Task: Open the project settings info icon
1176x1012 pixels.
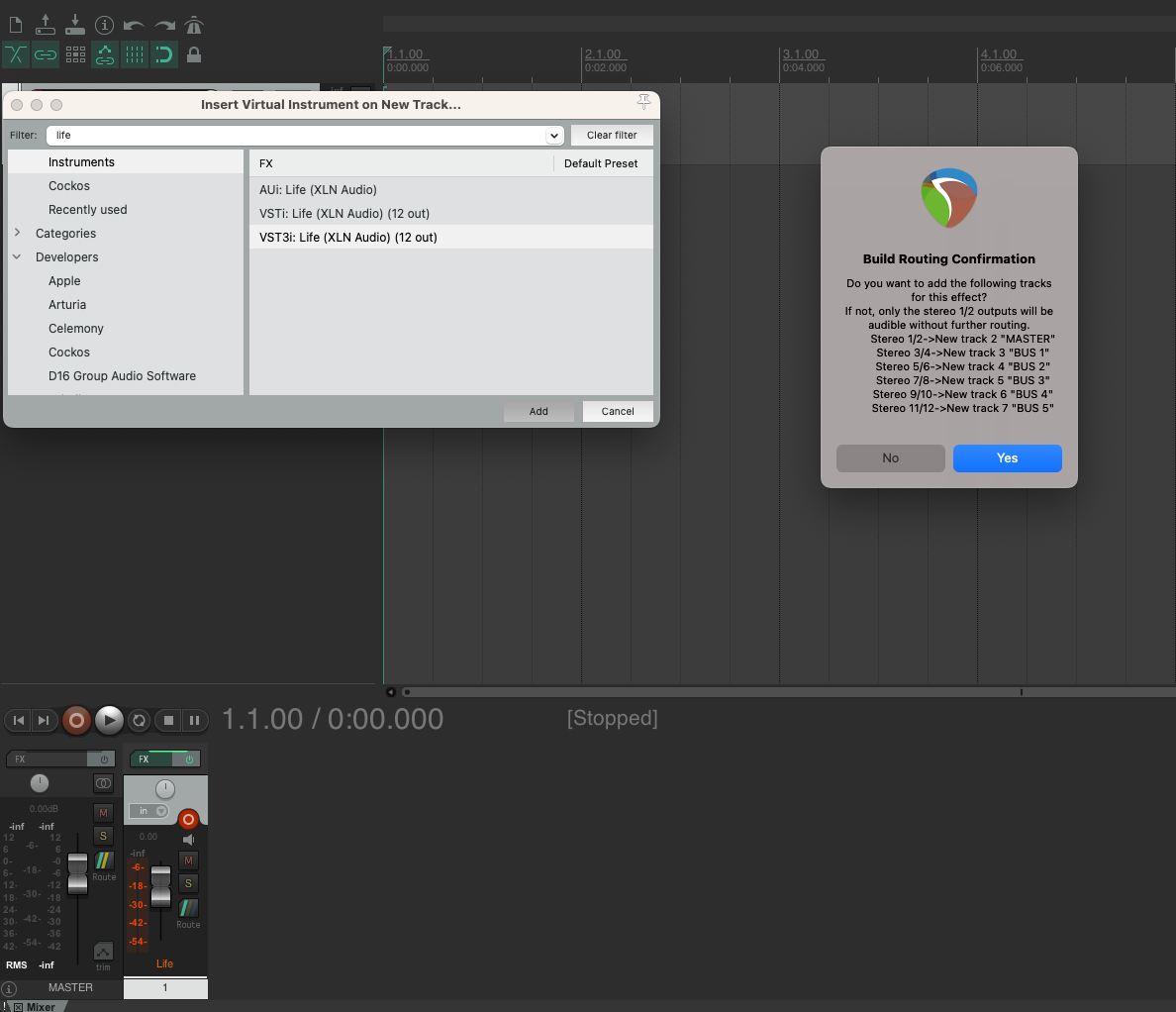Action: pos(104,25)
